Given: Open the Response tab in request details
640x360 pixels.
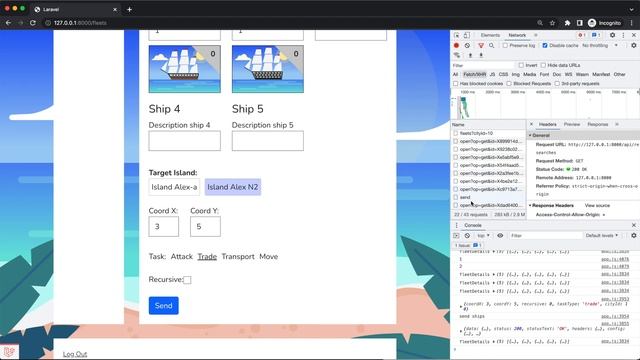Looking at the screenshot, I should [x=598, y=124].
